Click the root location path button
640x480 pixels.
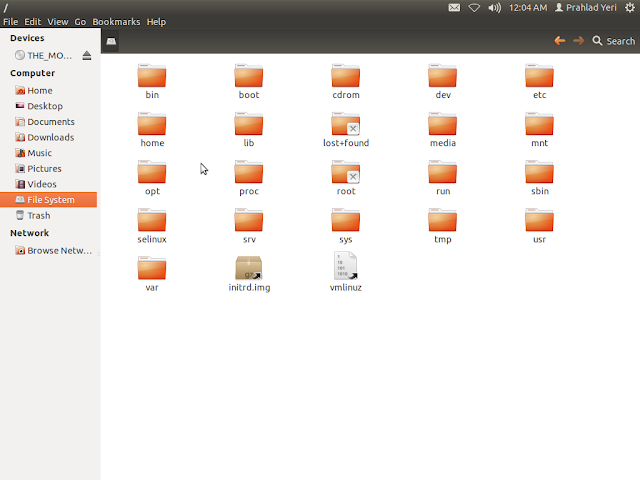point(111,41)
